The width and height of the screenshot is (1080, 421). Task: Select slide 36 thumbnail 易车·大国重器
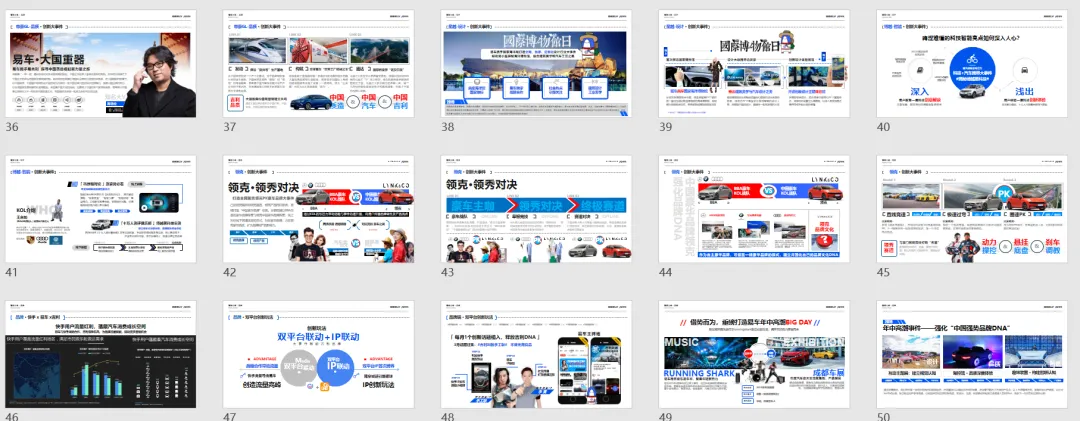point(101,63)
